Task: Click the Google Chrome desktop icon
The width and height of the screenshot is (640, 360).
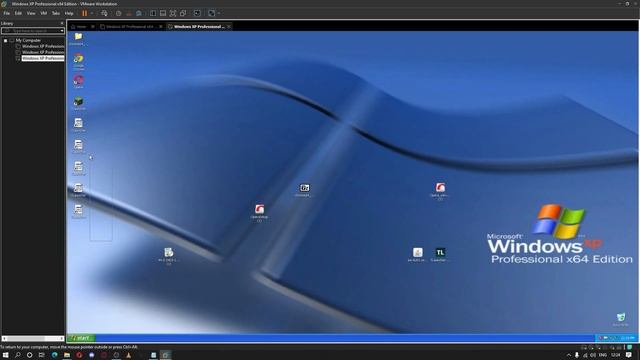Action: [x=78, y=59]
